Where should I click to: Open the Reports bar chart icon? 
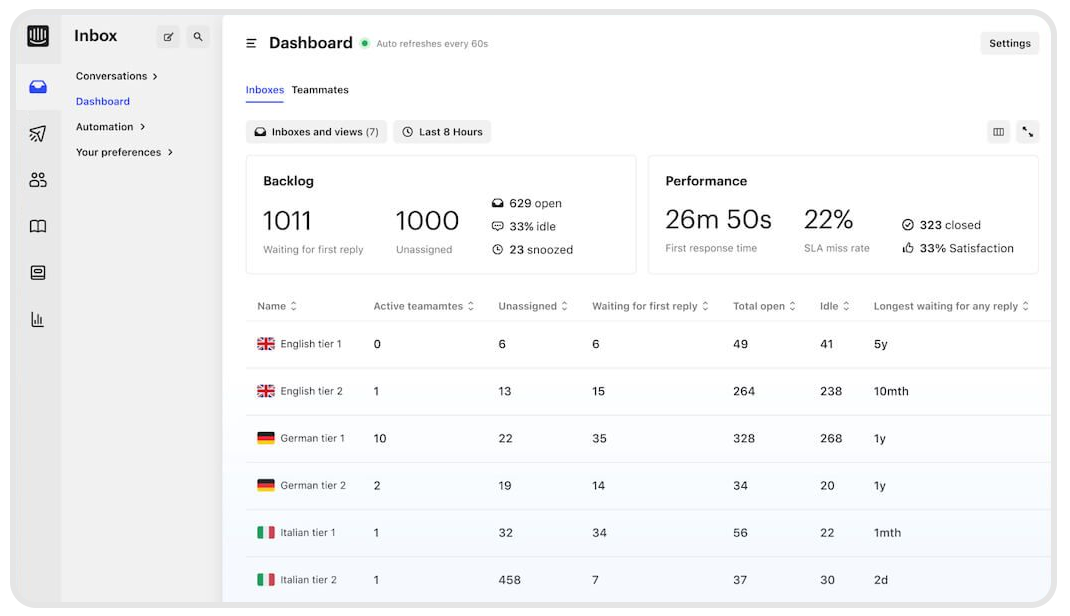click(x=38, y=319)
